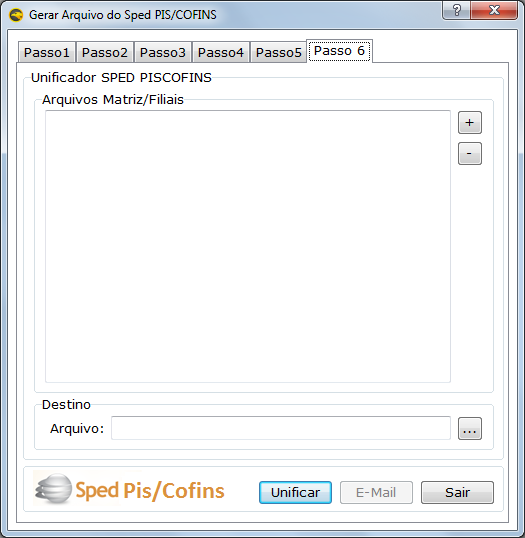The height and width of the screenshot is (538, 525).
Task: Open the destination browse button with ellipsis
Action: (470, 428)
